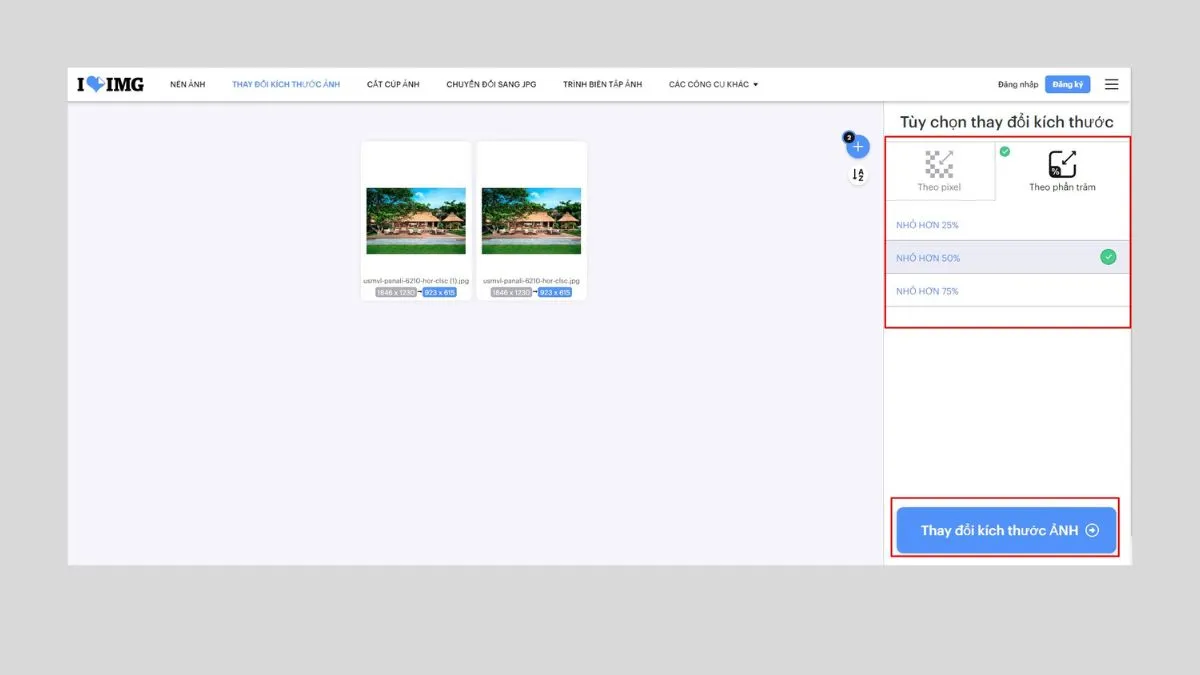This screenshot has height=675, width=1200.
Task: Select the second image thumbnail usmvl-panali-6210-hor-clsc.jpg
Action: (x=531, y=221)
